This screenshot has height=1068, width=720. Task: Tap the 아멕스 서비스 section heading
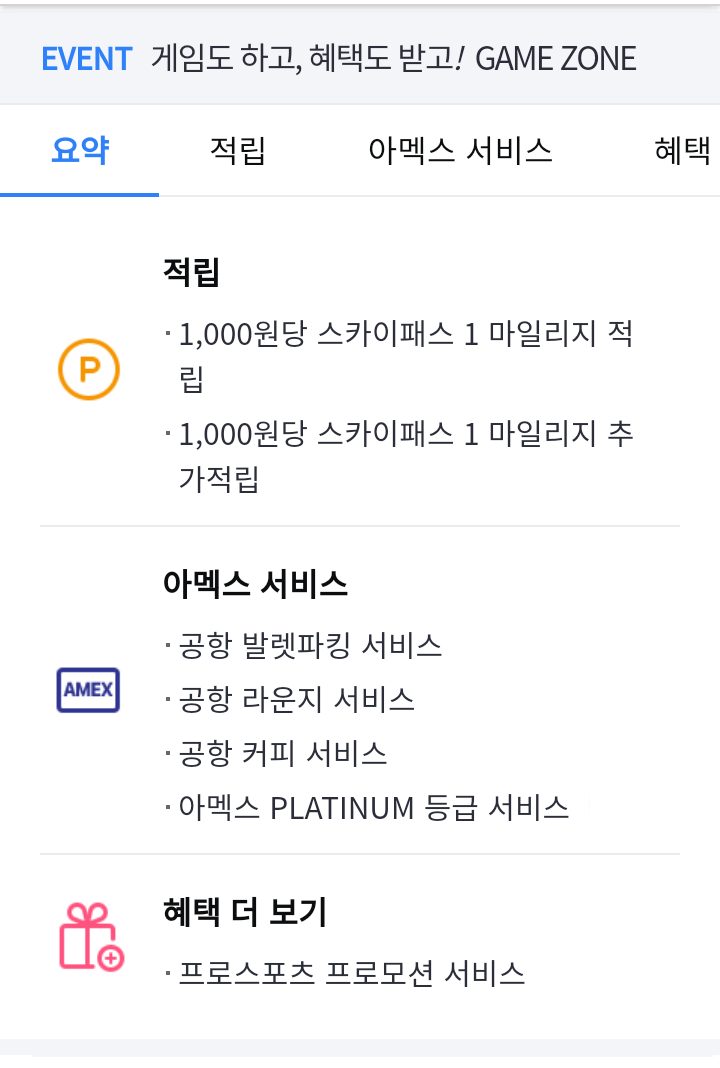click(255, 584)
